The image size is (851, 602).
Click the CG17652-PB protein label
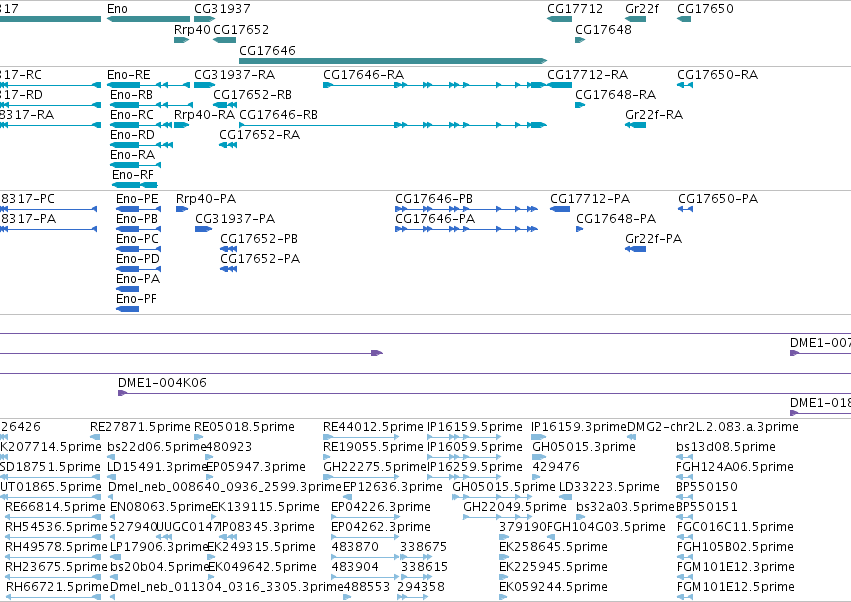click(x=259, y=239)
